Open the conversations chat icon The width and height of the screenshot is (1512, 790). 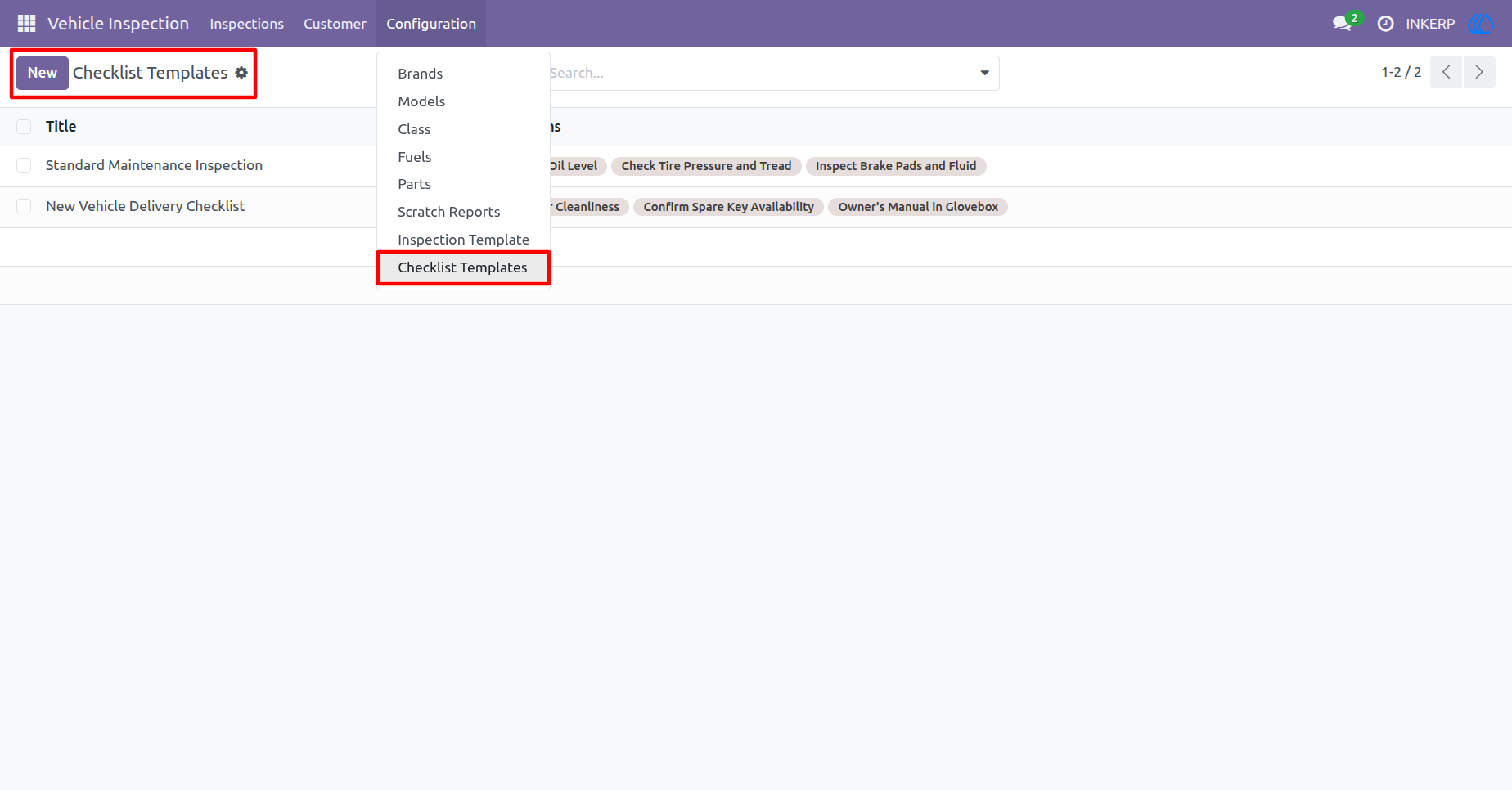[1343, 24]
